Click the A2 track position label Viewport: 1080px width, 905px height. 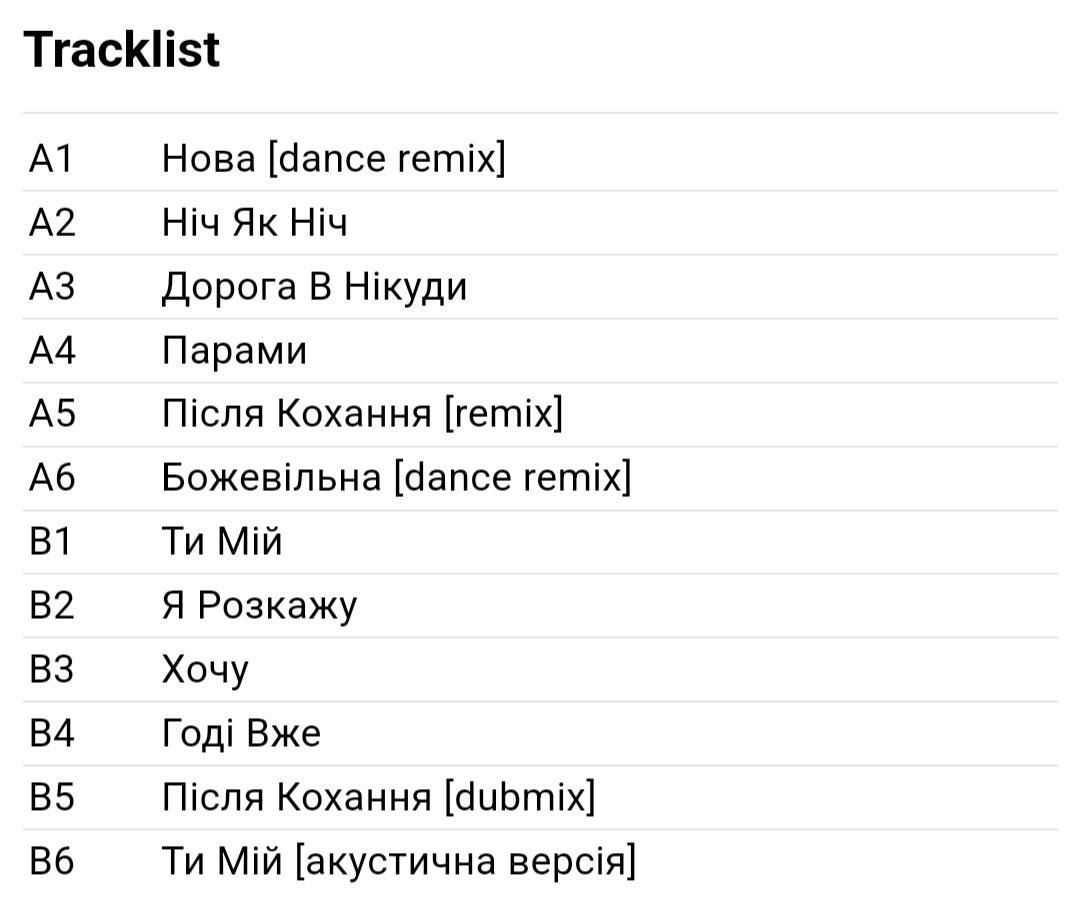[x=52, y=222]
